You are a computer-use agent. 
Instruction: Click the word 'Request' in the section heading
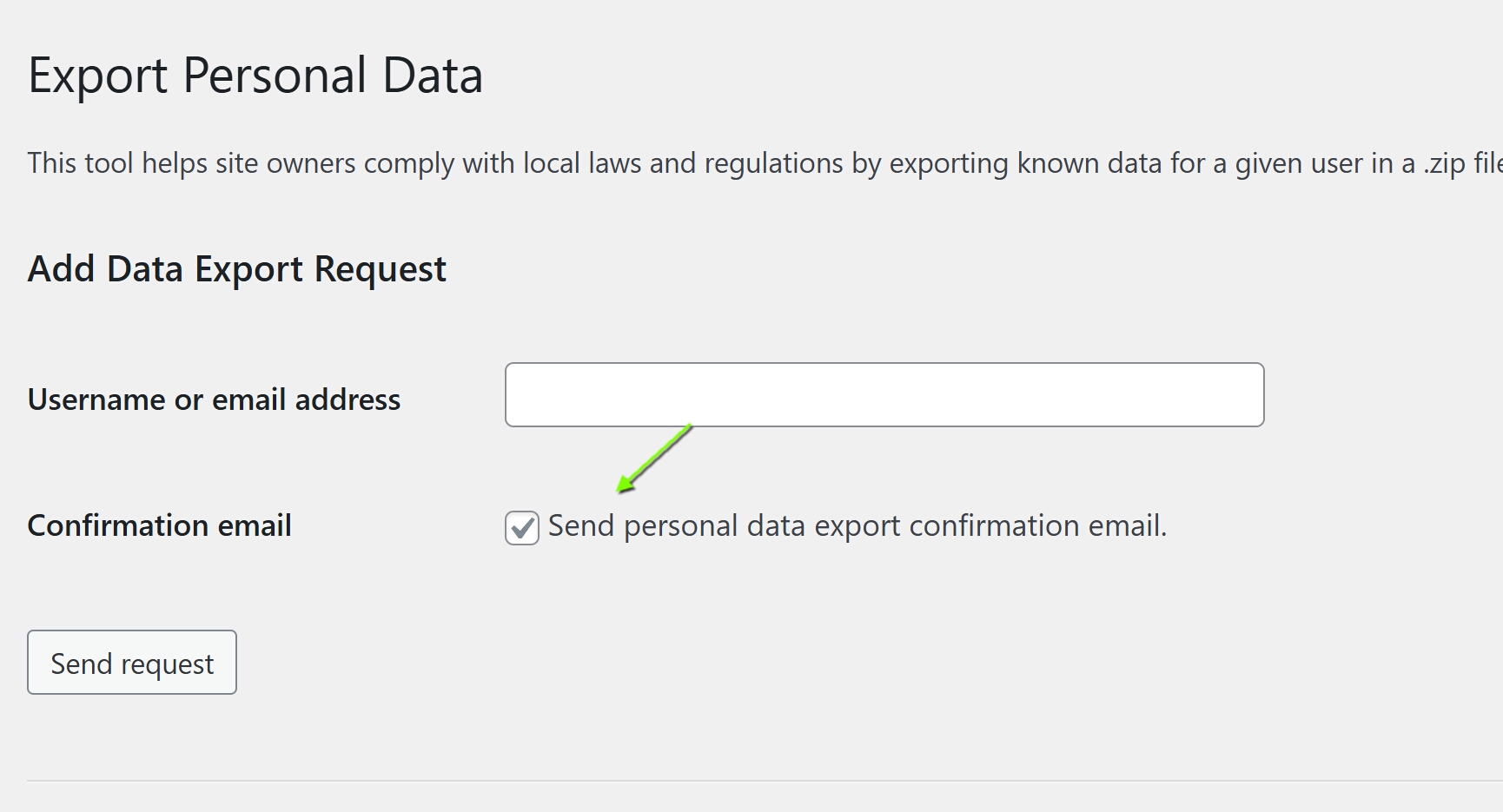(381, 269)
